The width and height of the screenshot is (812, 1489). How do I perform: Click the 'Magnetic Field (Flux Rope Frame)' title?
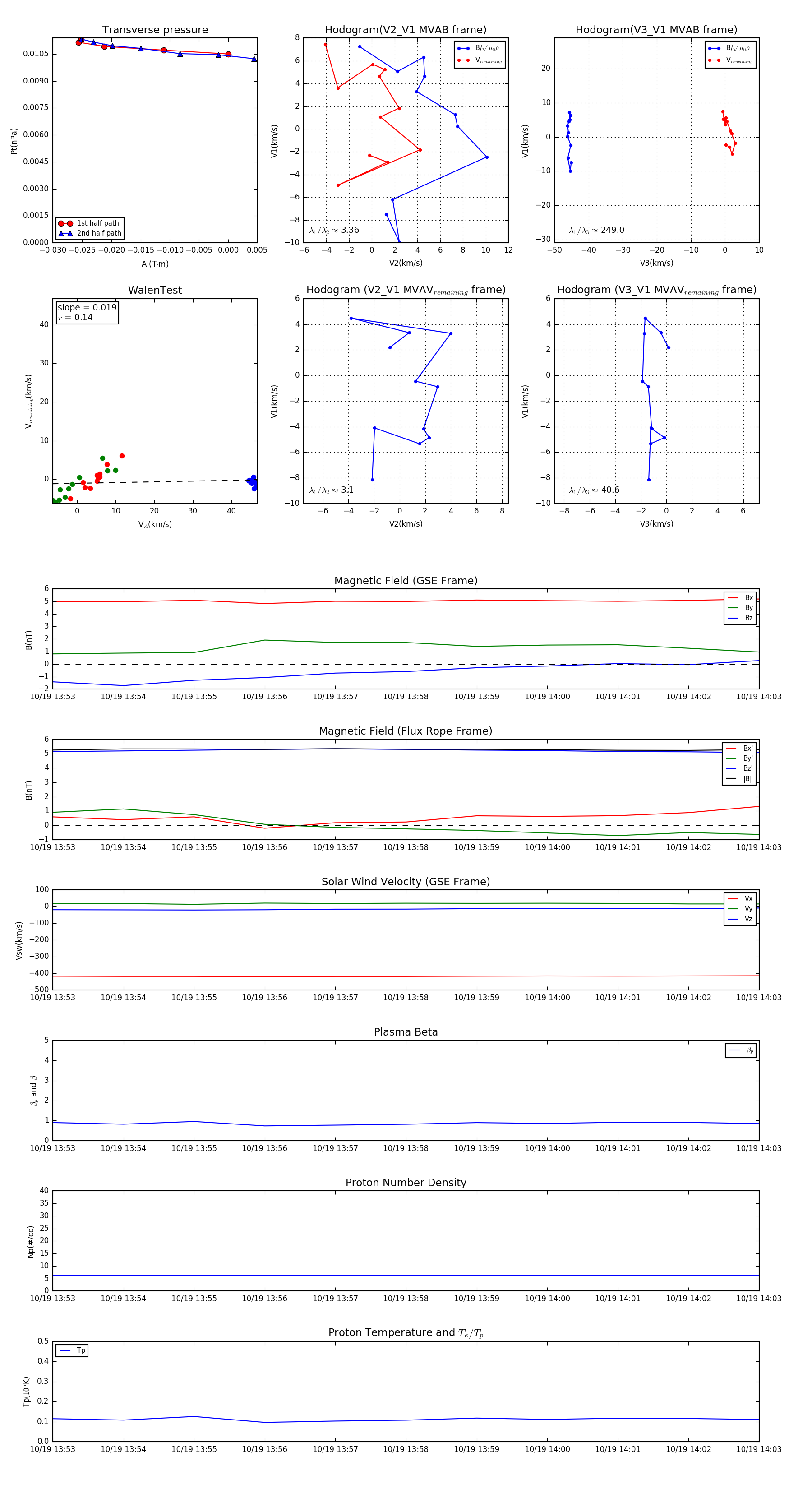[406, 731]
